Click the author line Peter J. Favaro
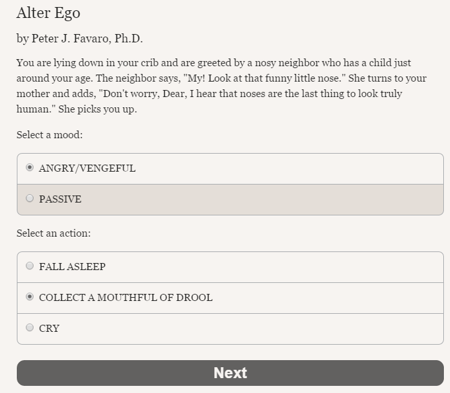The height and width of the screenshot is (393, 450). pyautogui.click(x=79, y=39)
